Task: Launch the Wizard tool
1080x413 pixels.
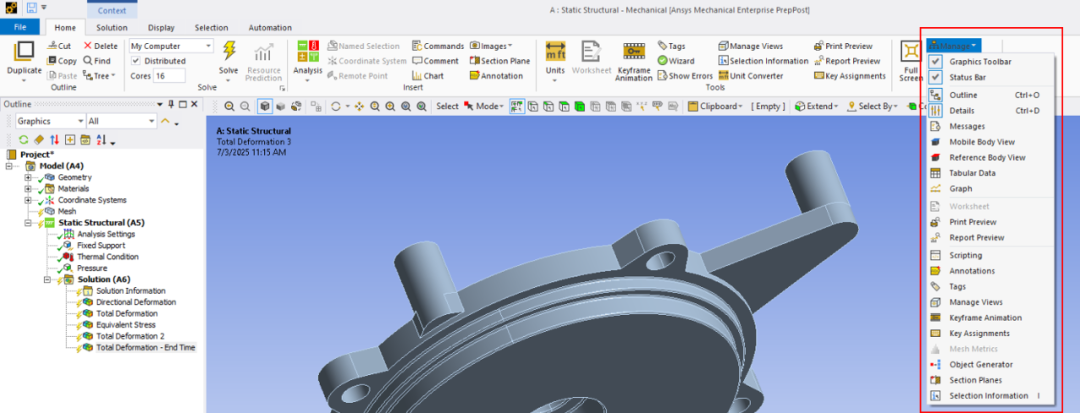Action: click(676, 61)
